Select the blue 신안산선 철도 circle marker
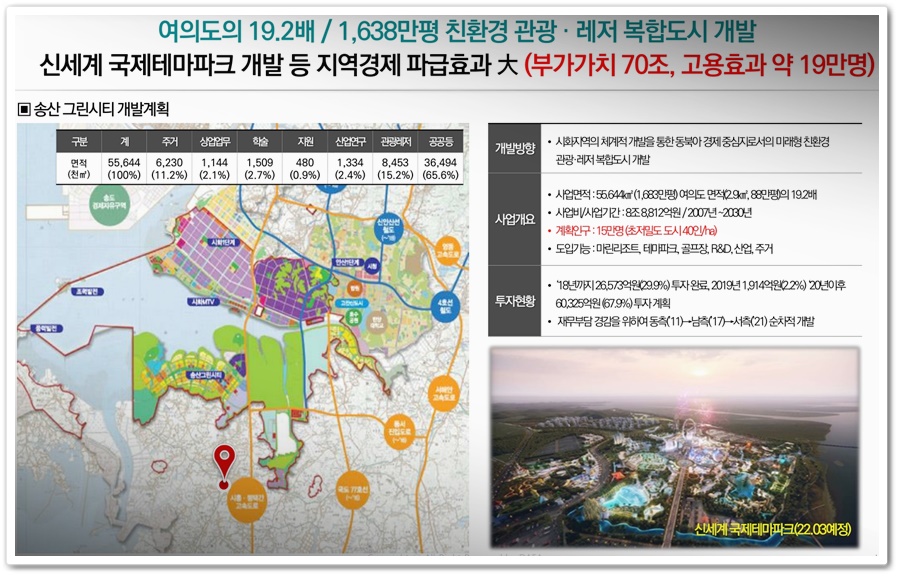This screenshot has width=900, height=577. pos(389,229)
